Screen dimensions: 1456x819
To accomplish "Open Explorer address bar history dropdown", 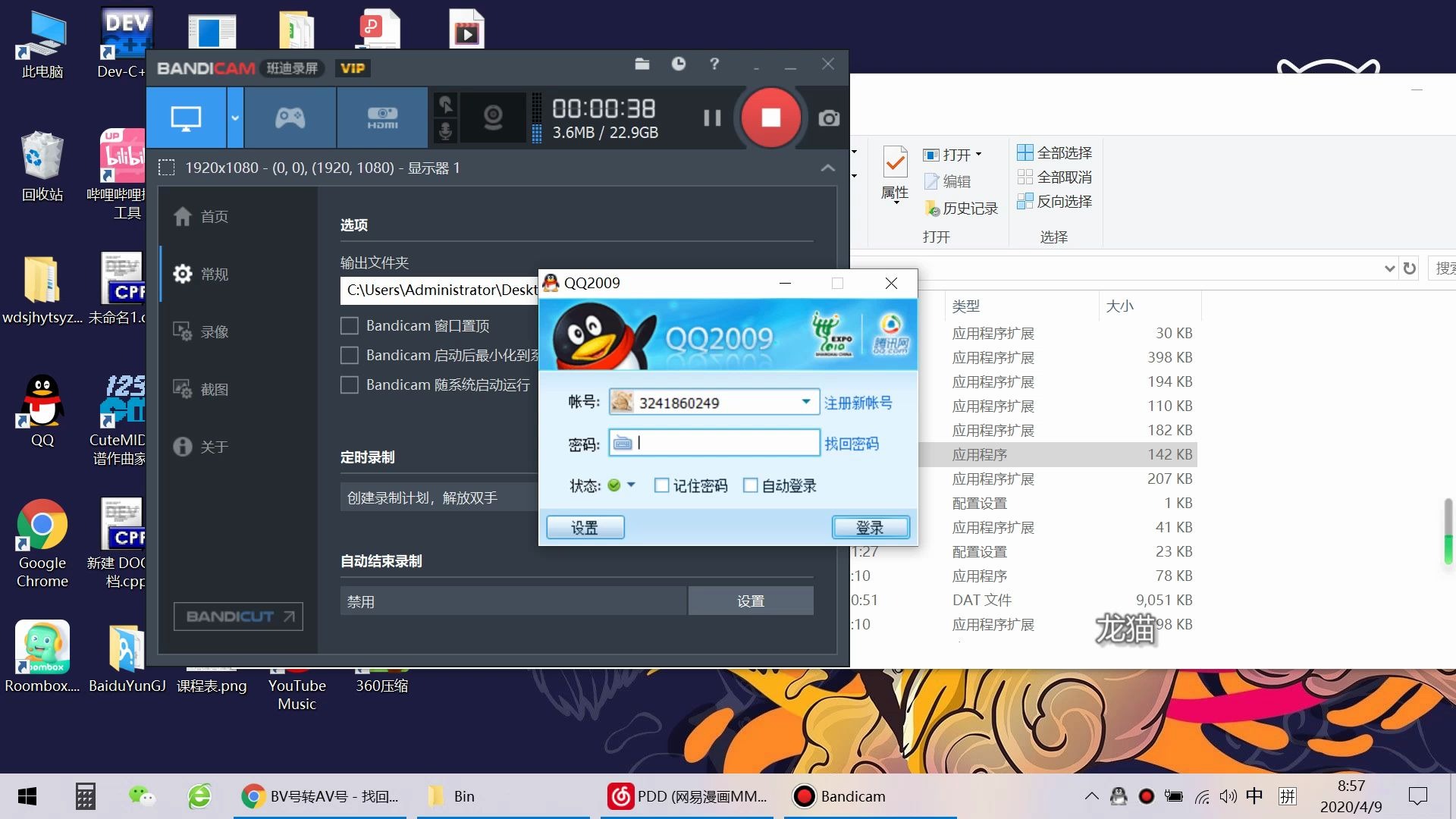I will (x=1389, y=268).
